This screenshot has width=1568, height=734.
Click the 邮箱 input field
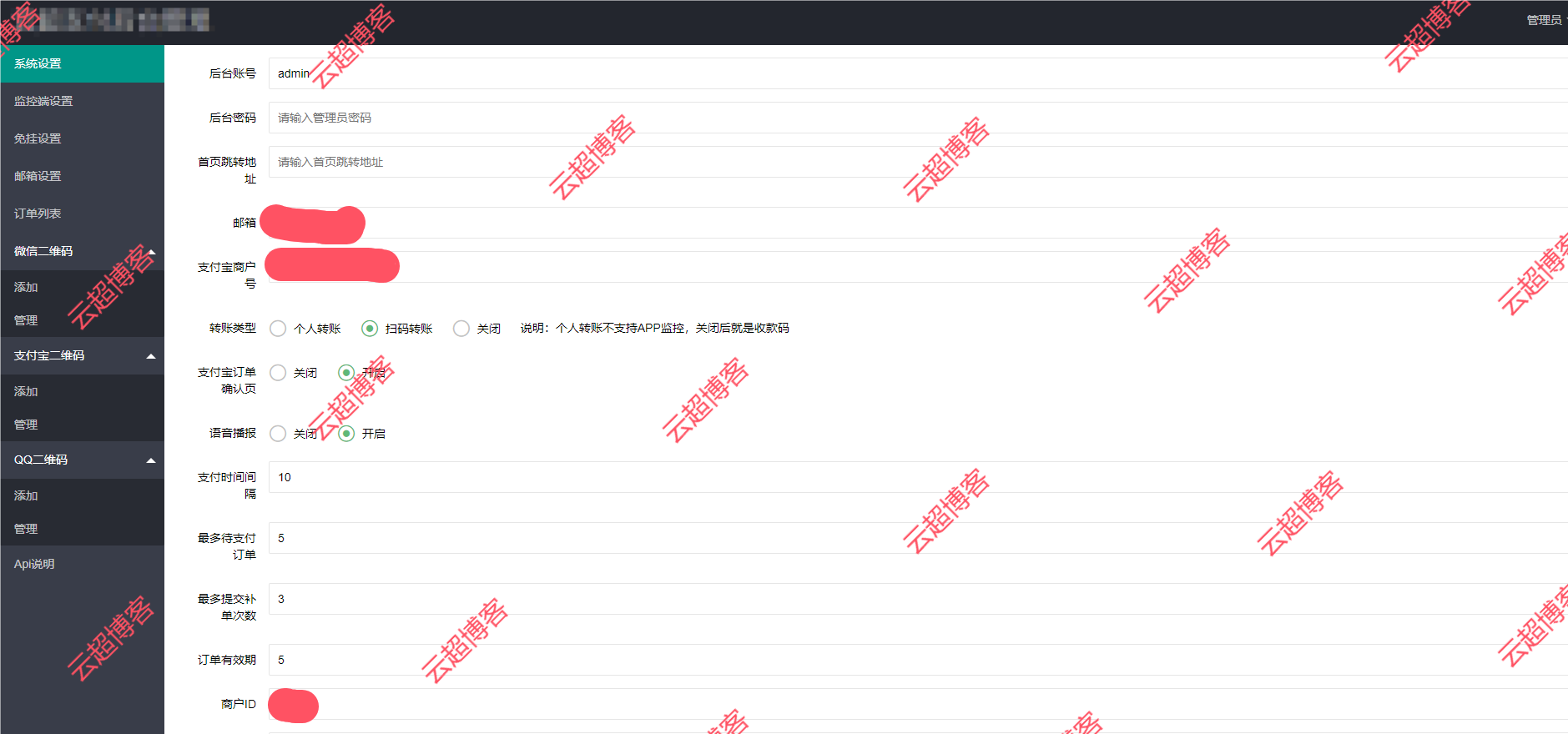[918, 223]
